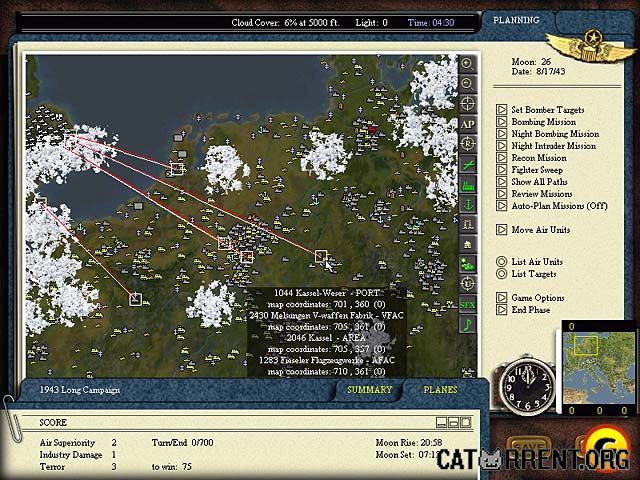This screenshot has height=480, width=640.
Task: Toggle the green factory industry filter icon
Action: coord(467,184)
